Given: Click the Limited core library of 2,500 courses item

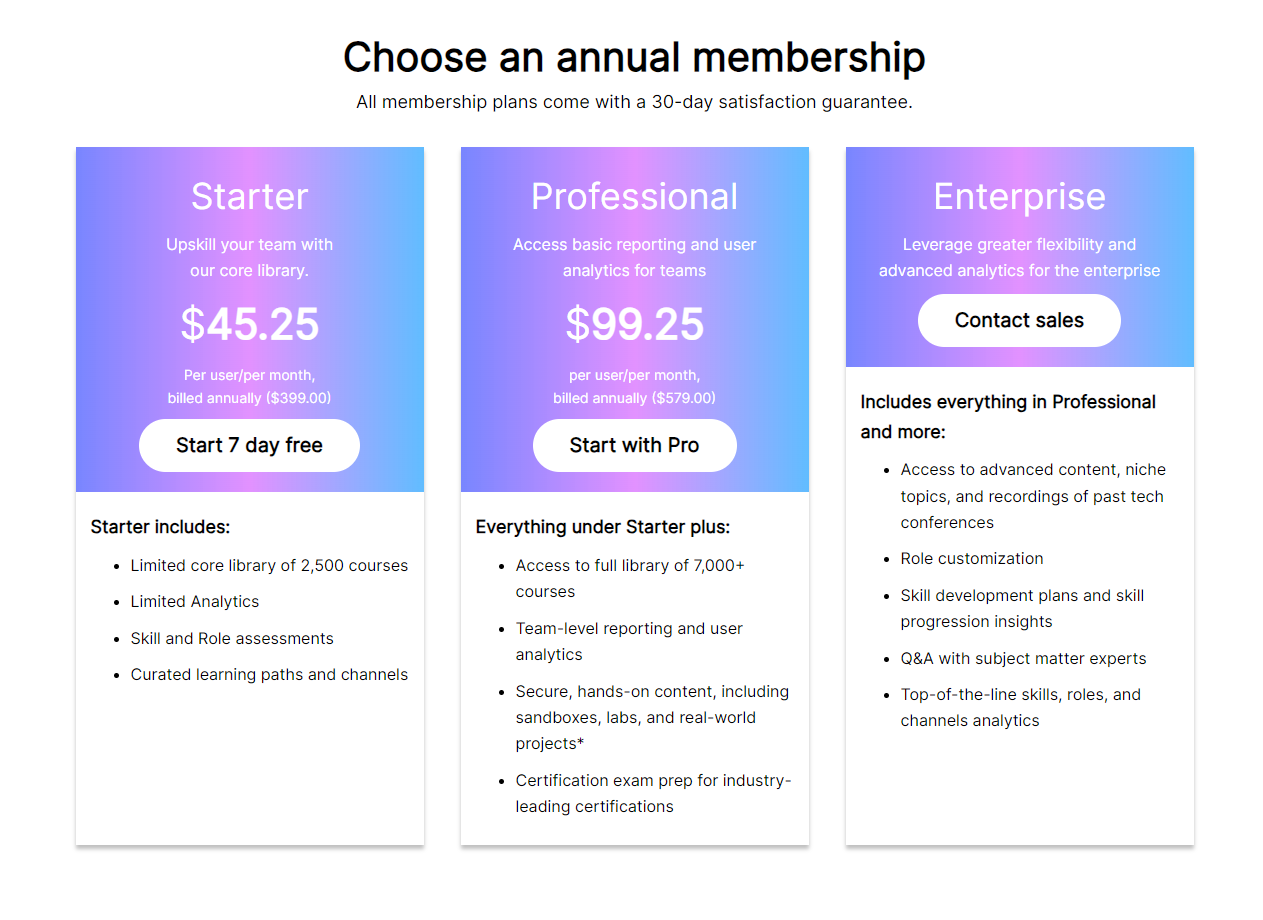Looking at the screenshot, I should click(x=269, y=565).
